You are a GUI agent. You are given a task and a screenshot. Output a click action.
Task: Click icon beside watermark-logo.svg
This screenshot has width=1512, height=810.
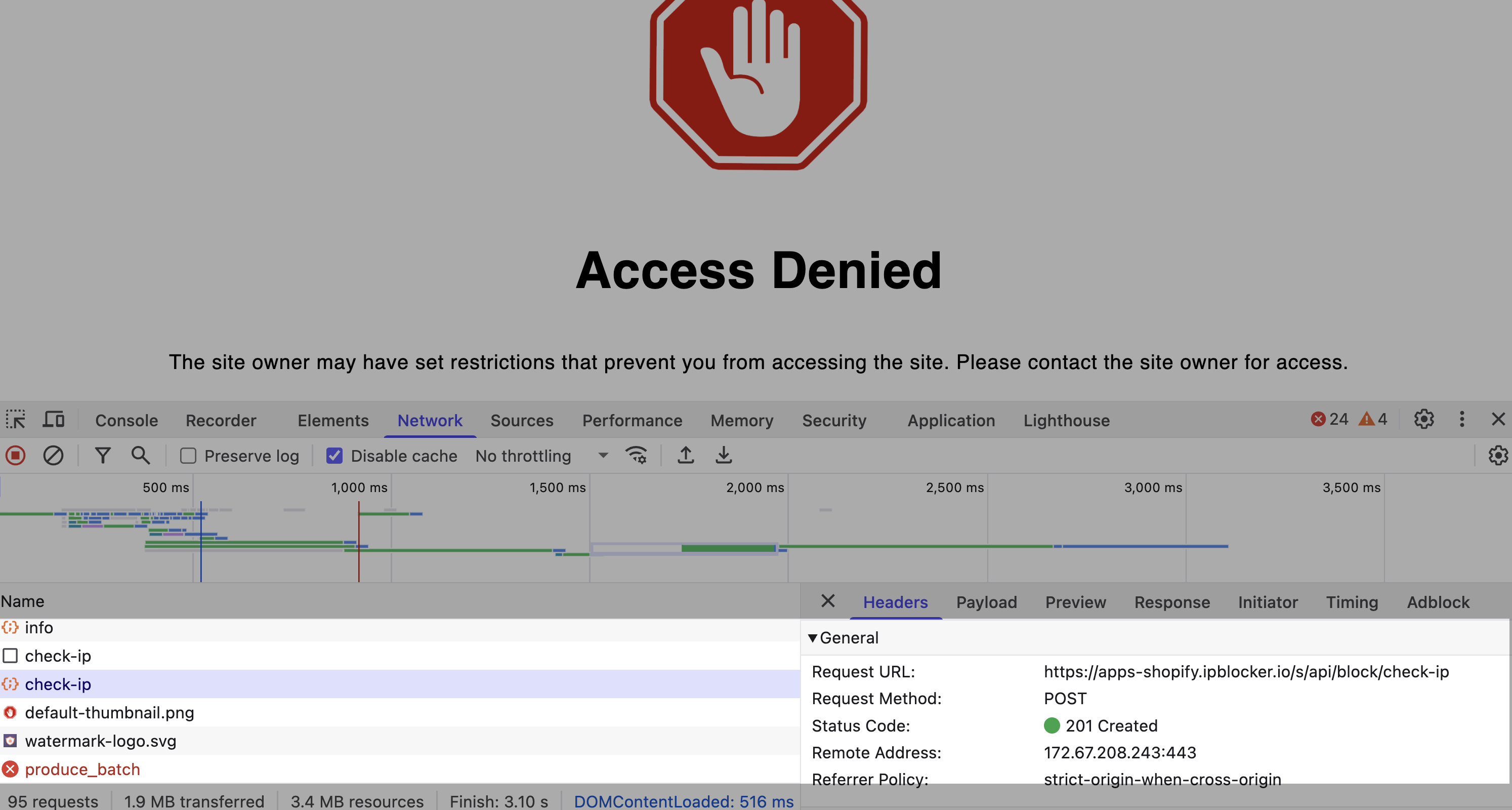[x=10, y=741]
